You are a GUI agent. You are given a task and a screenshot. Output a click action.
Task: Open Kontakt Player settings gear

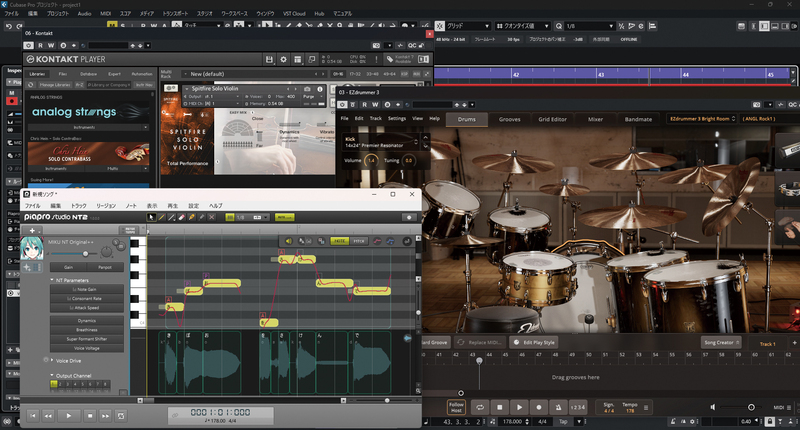[283, 60]
